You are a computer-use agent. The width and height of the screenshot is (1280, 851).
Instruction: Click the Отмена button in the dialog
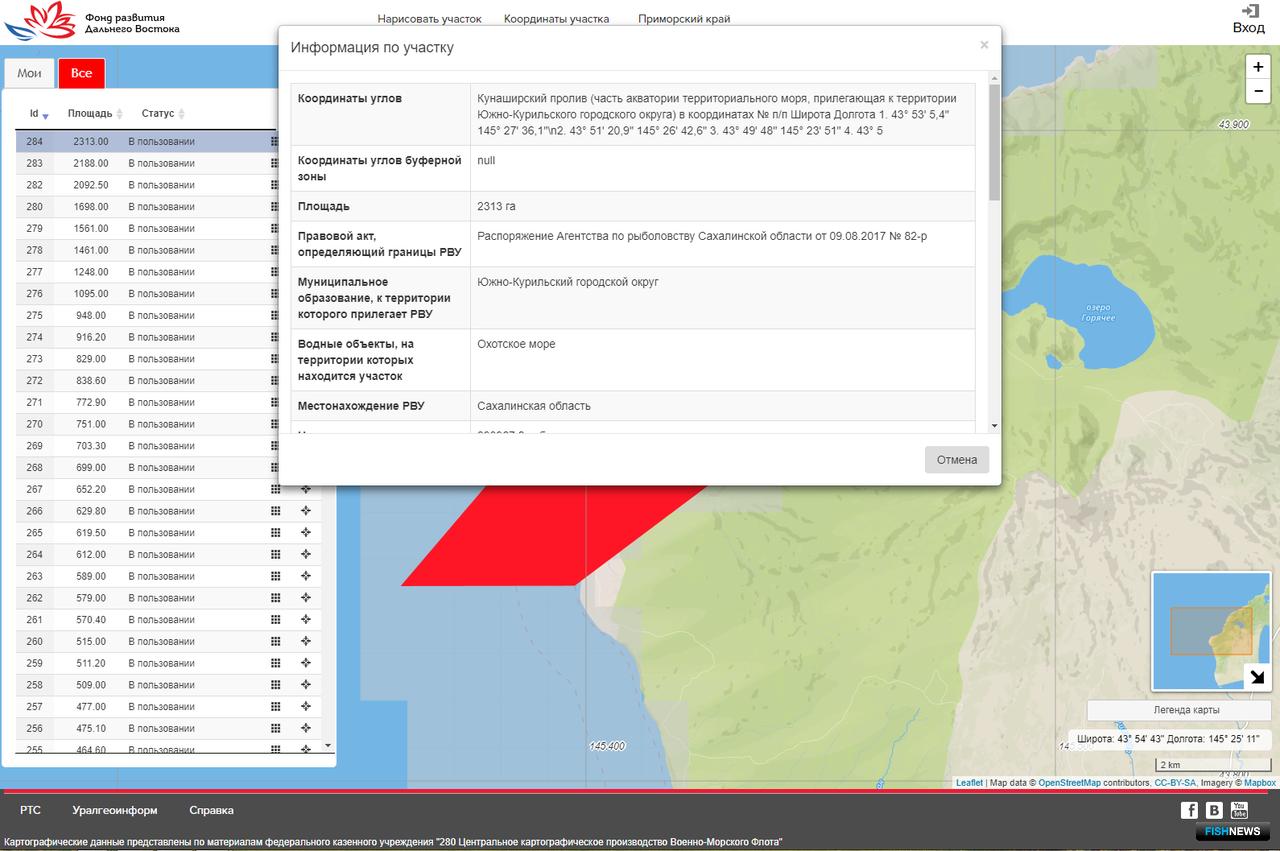click(x=957, y=460)
